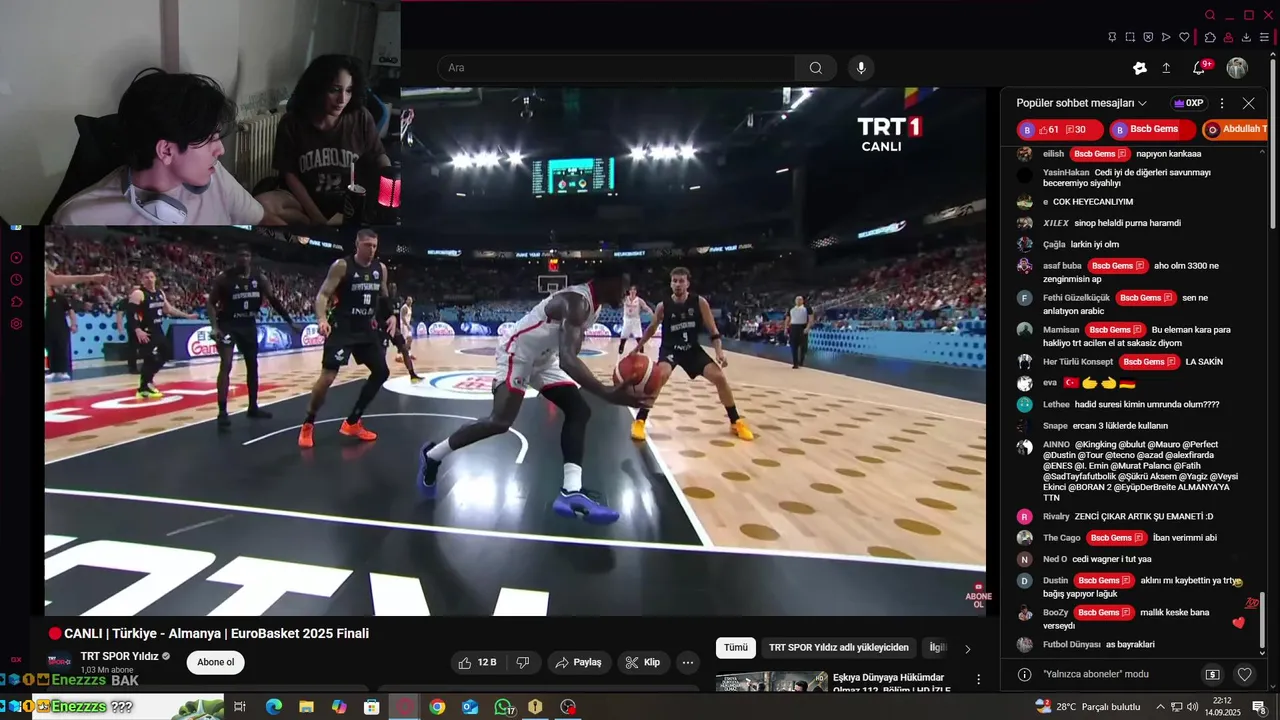Click chat author name YasinHakan
1280x720 pixels.
(x=1066, y=172)
